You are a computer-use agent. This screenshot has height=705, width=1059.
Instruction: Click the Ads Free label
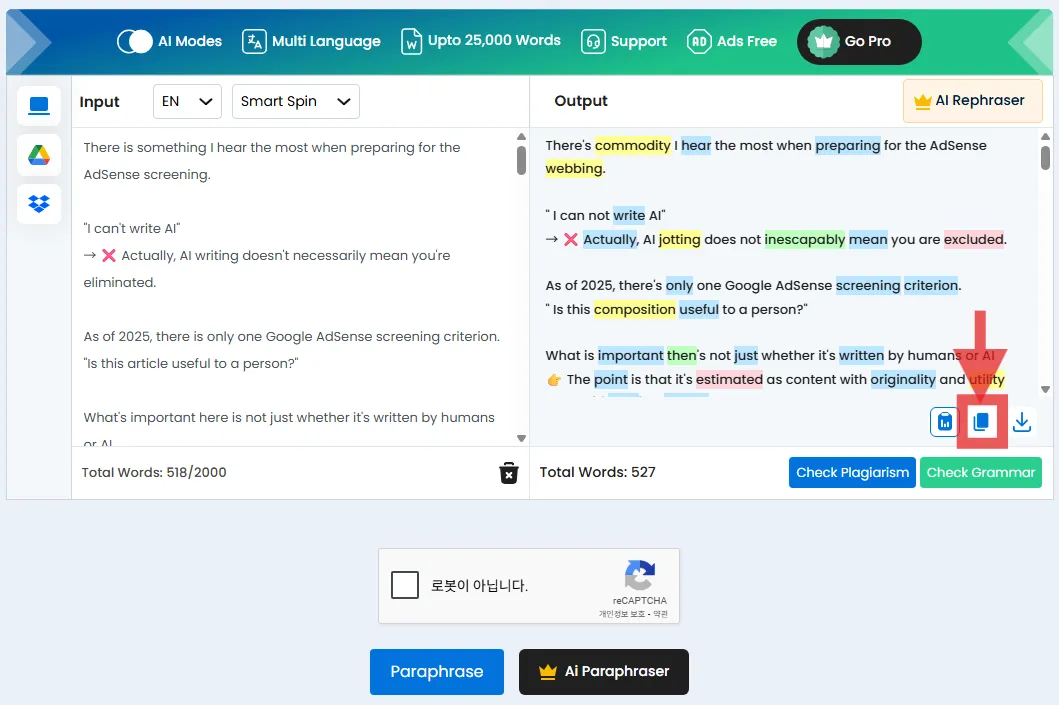pyautogui.click(x=747, y=41)
